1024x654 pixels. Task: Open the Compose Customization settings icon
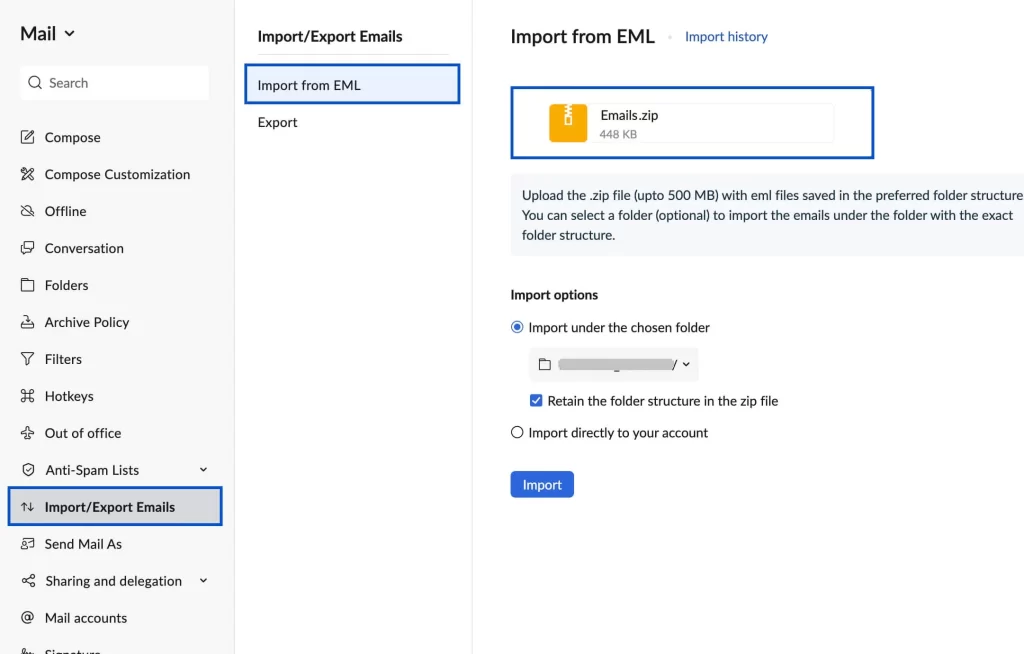point(28,174)
